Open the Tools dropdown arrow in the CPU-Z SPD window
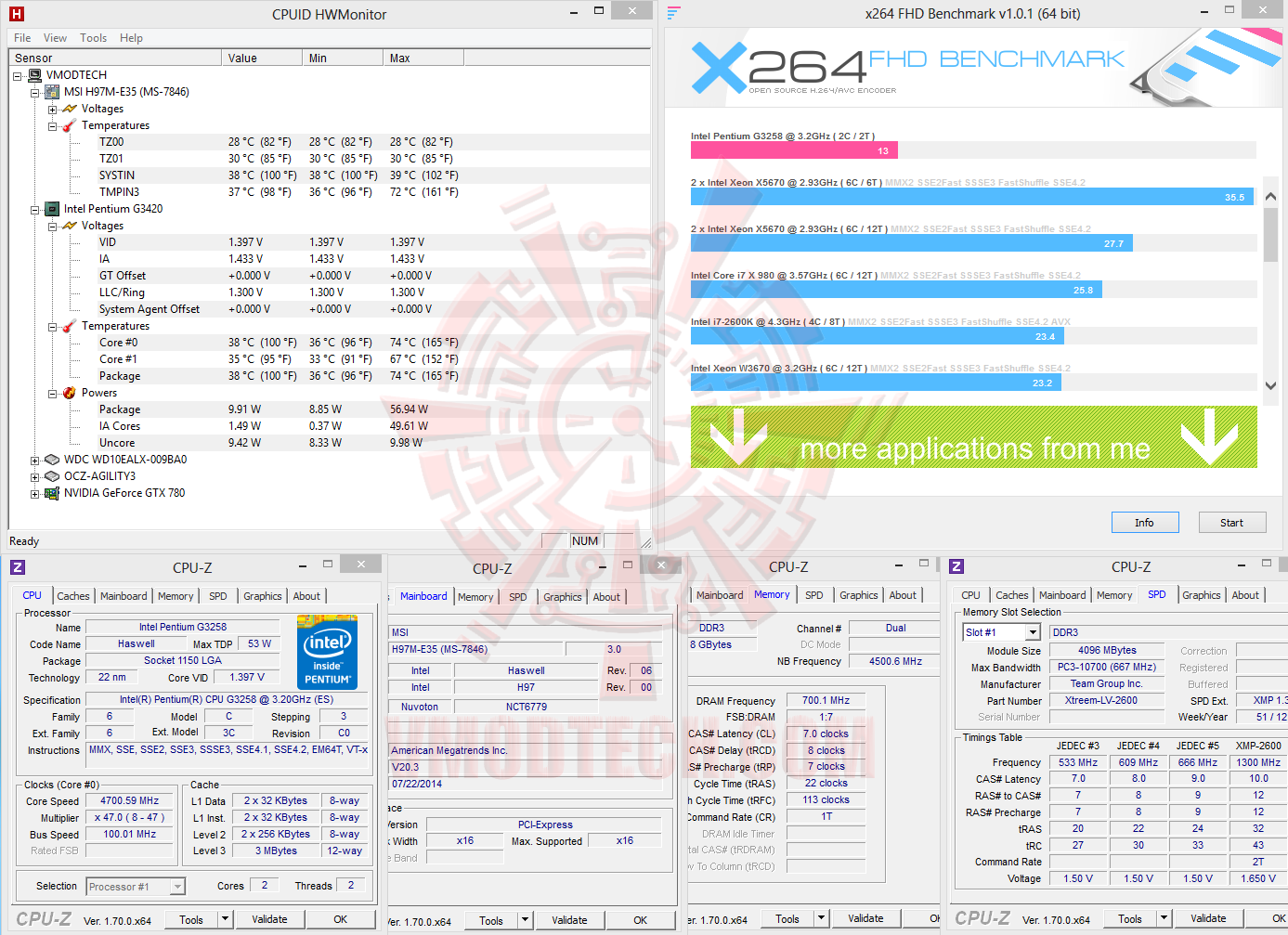This screenshot has width=1288, height=935. pos(1164,918)
